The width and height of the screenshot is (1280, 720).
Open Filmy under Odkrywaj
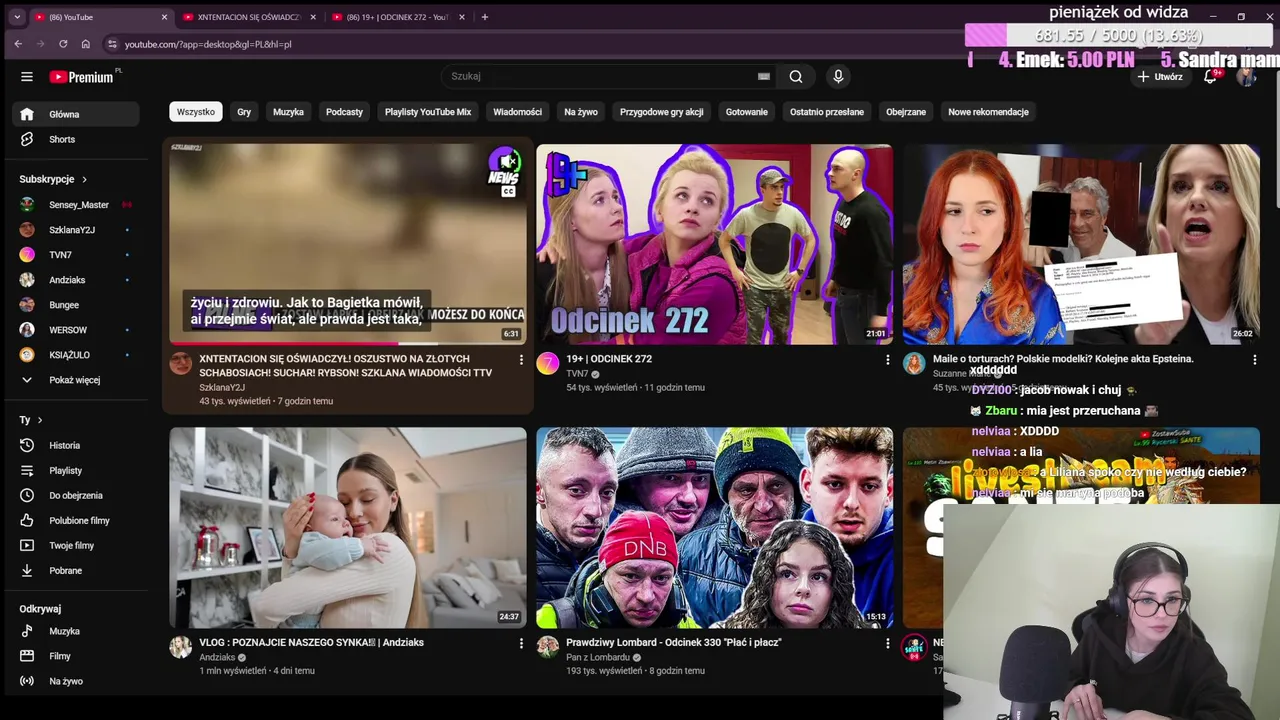(76, 656)
